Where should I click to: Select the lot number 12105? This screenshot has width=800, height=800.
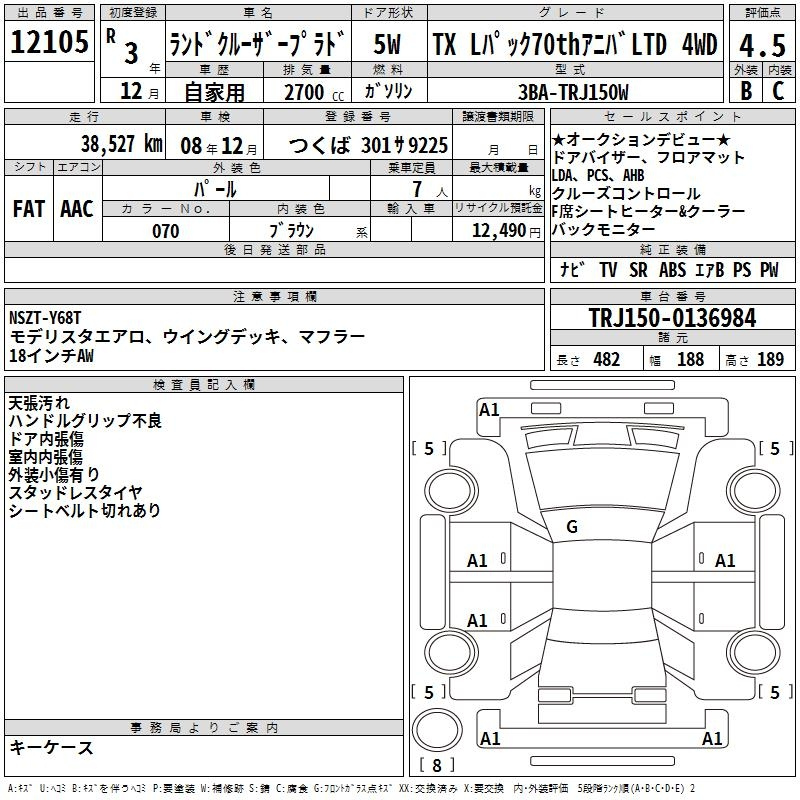coord(49,42)
